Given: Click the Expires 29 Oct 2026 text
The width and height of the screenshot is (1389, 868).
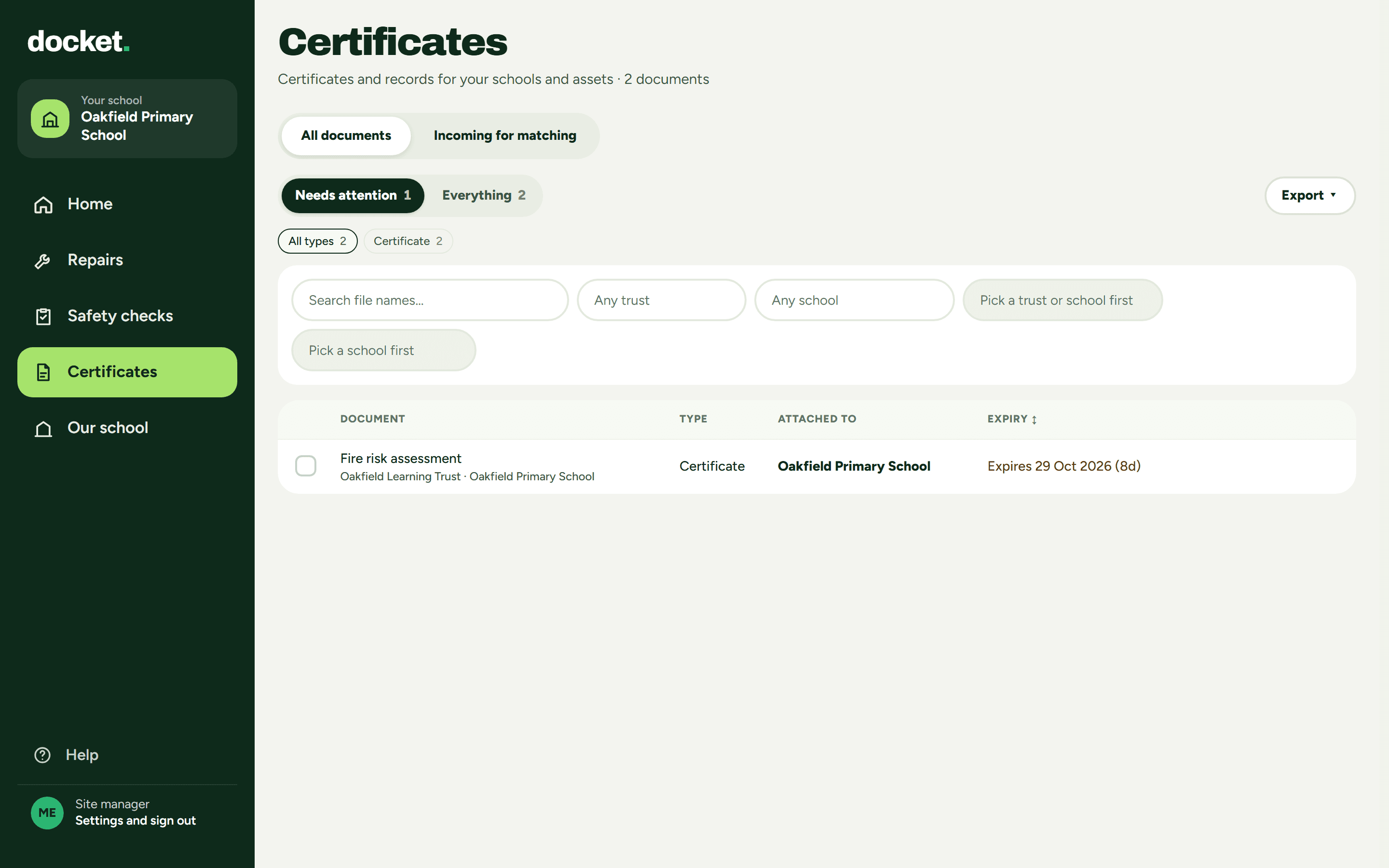Looking at the screenshot, I should (1063, 466).
